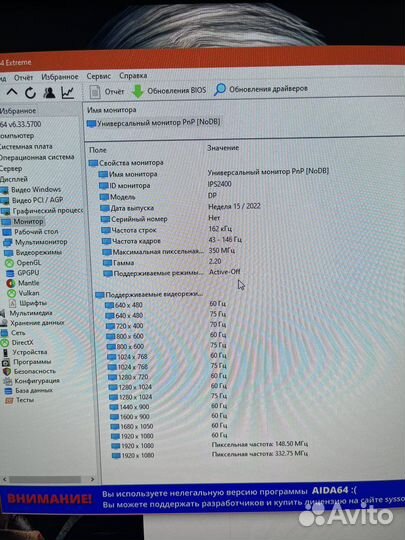
Task: Open the Устройства tree category
Action: (x=24, y=352)
